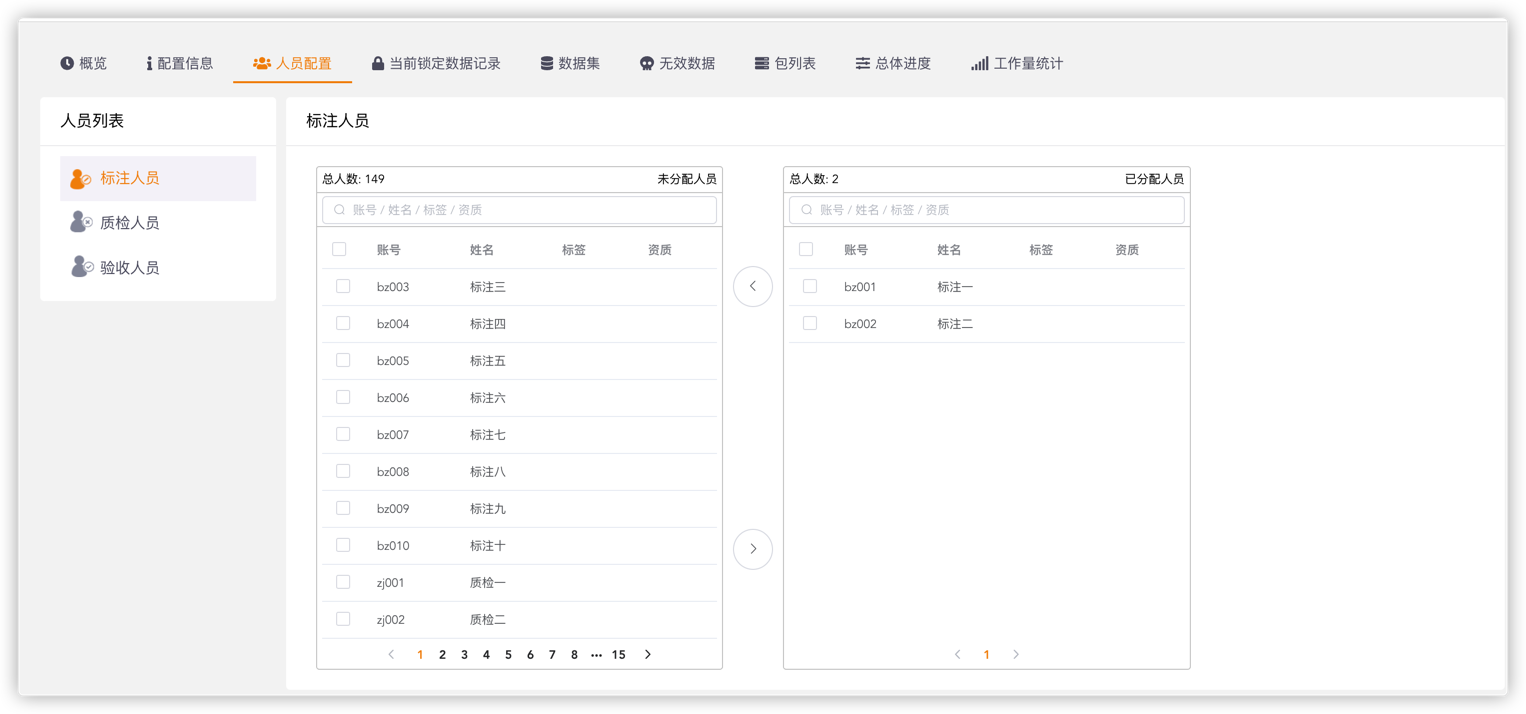The width and height of the screenshot is (1526, 714).
Task: Click page 1 in assigned list pagination
Action: pos(986,655)
